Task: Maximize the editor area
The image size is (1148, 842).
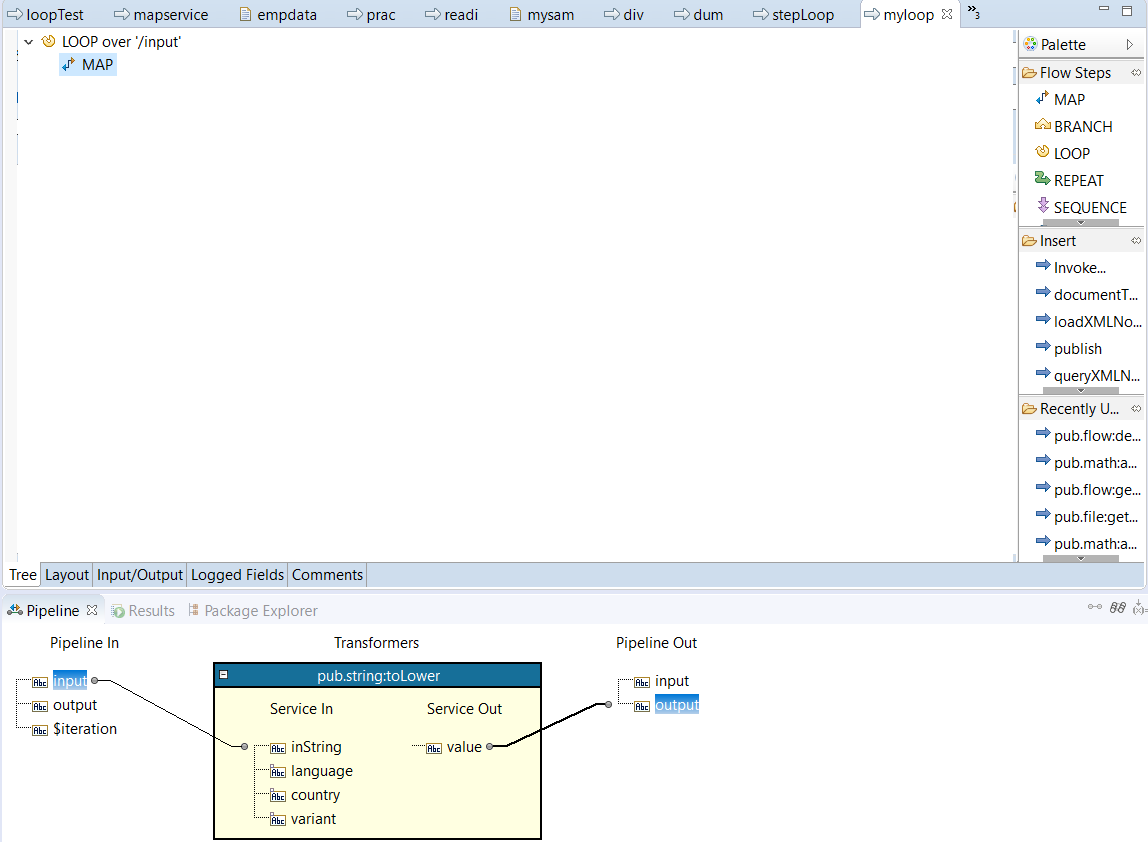Action: pos(1127,10)
